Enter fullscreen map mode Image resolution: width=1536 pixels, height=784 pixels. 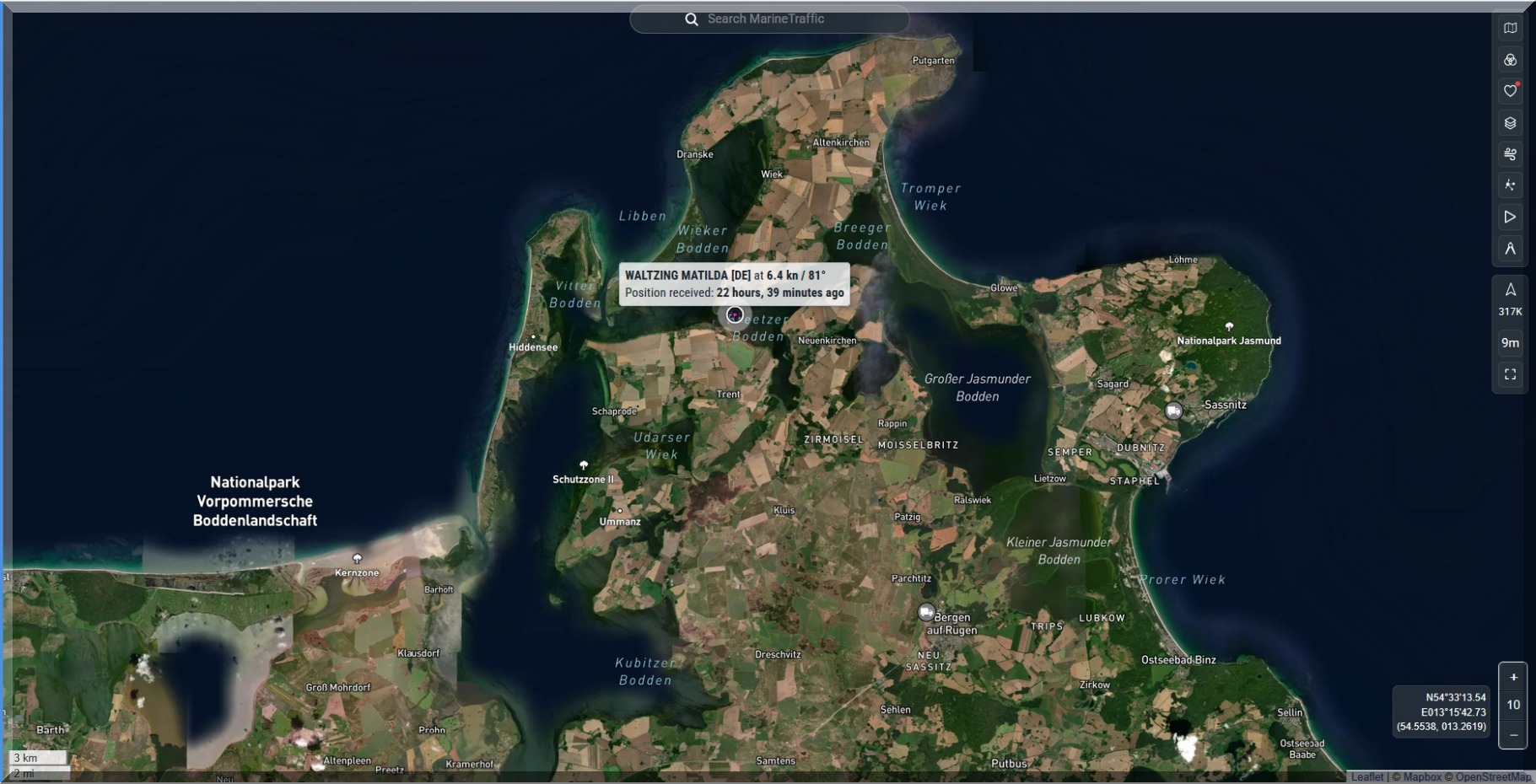[x=1510, y=374]
